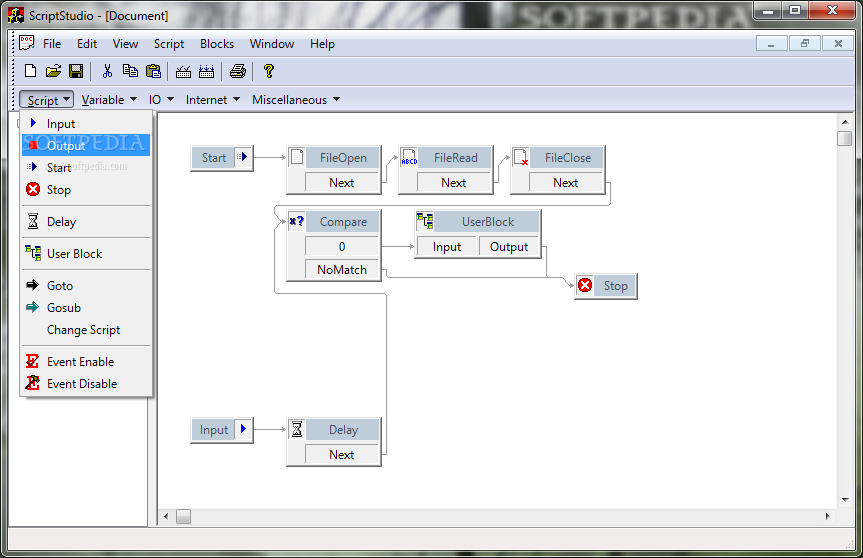Open the Edit menu
Screen dimensions: 863x558
(x=87, y=43)
